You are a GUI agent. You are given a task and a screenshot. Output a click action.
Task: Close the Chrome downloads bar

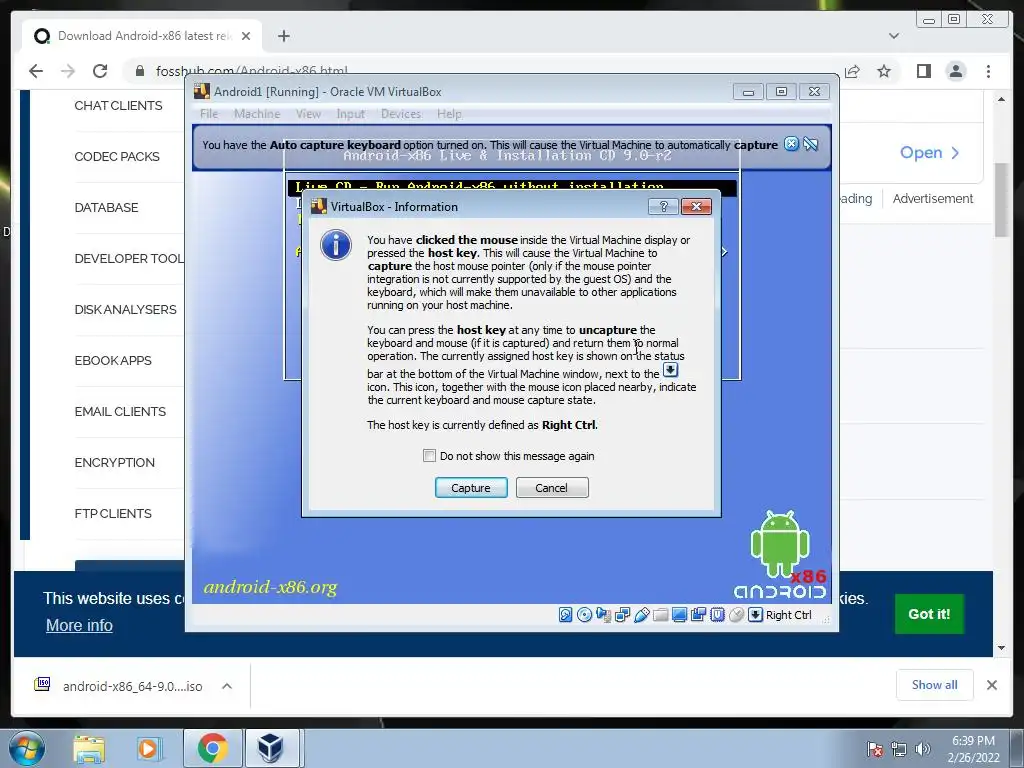991,685
